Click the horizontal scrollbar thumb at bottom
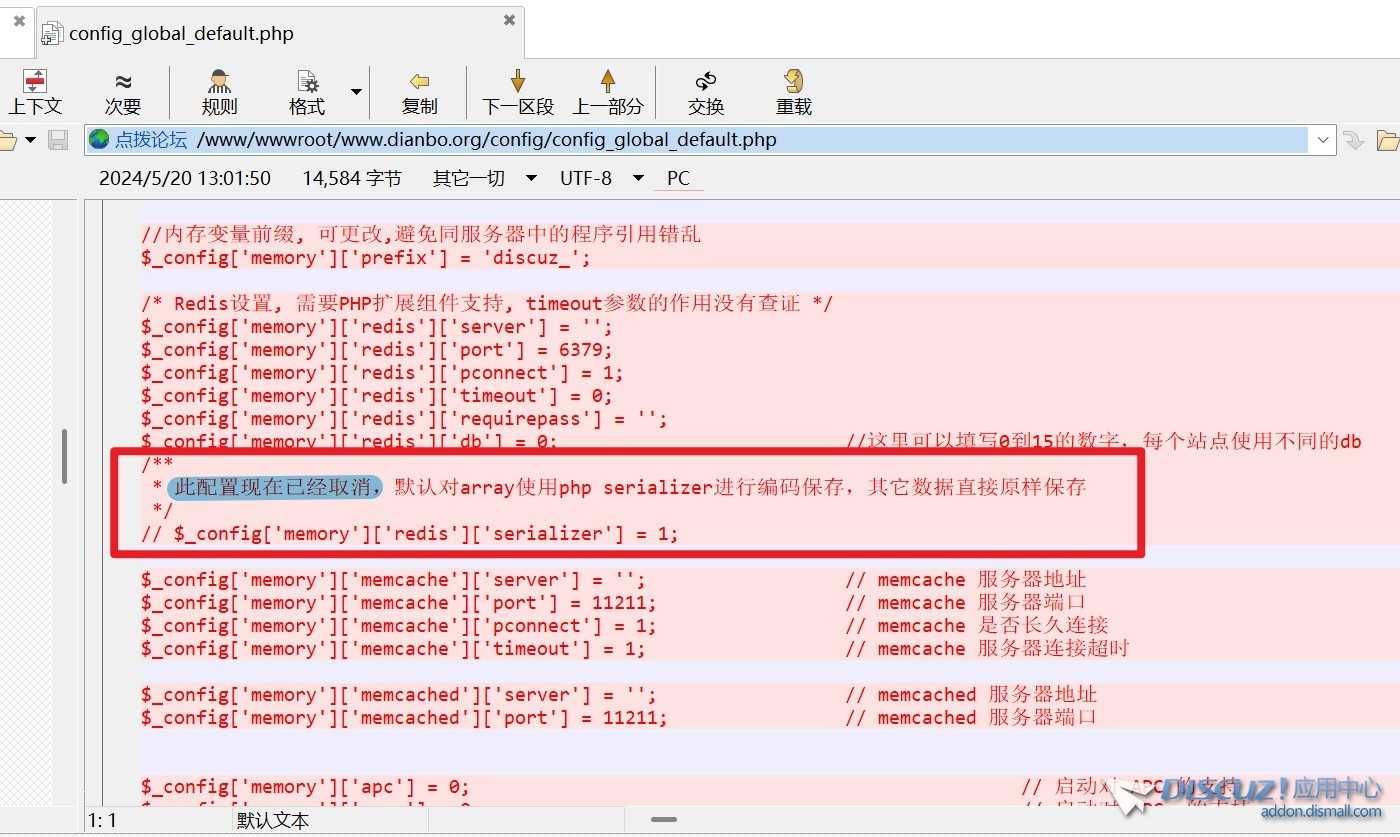1400x837 pixels. coord(664,819)
